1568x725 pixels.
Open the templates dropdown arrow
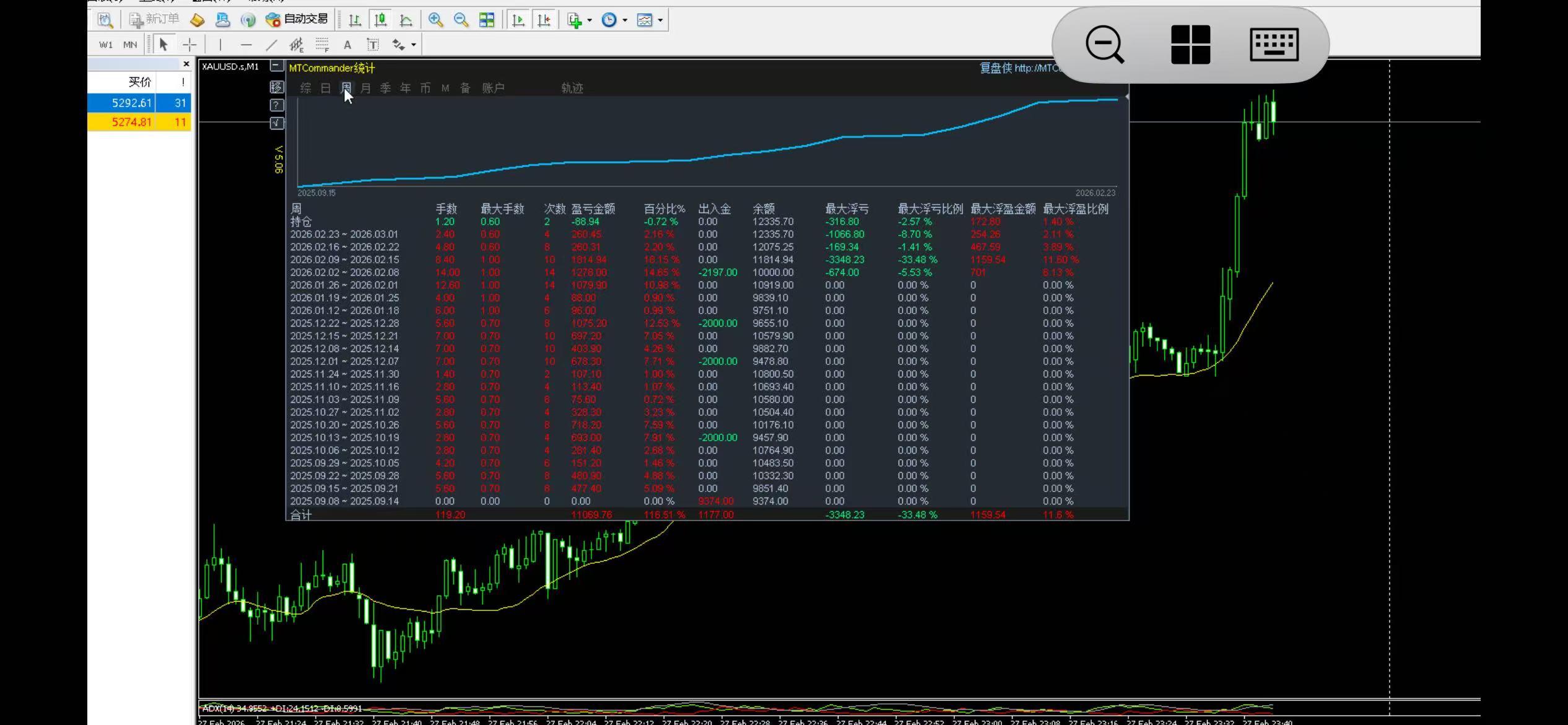click(660, 20)
